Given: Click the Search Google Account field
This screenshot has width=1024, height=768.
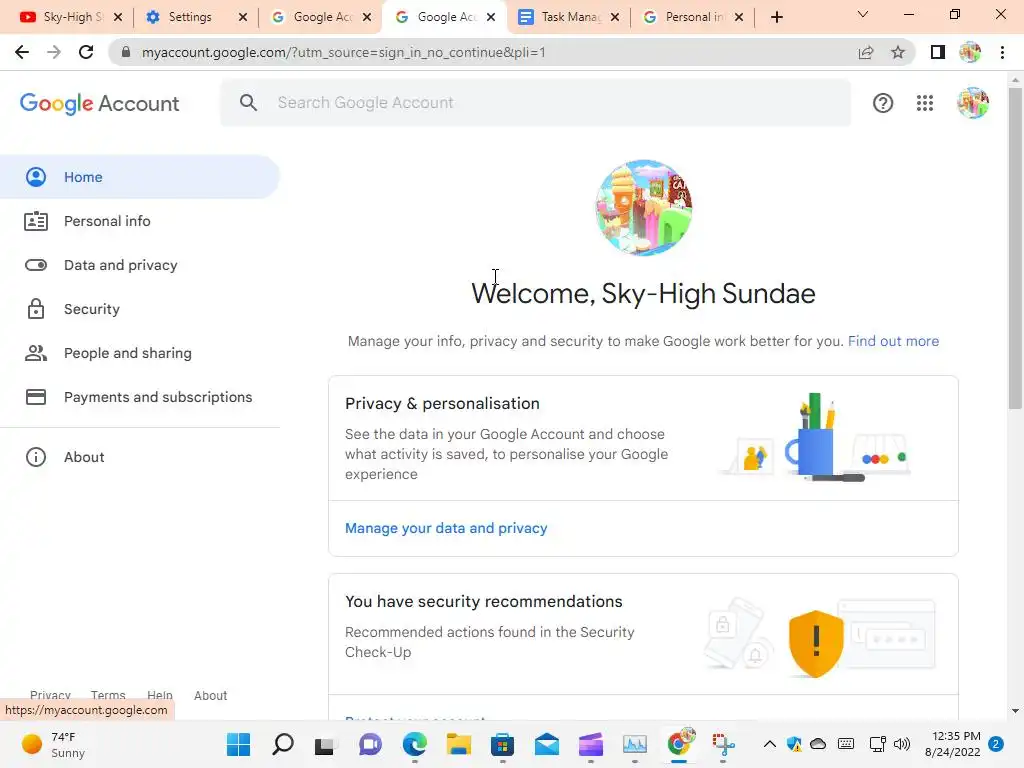Looking at the screenshot, I should tap(536, 103).
